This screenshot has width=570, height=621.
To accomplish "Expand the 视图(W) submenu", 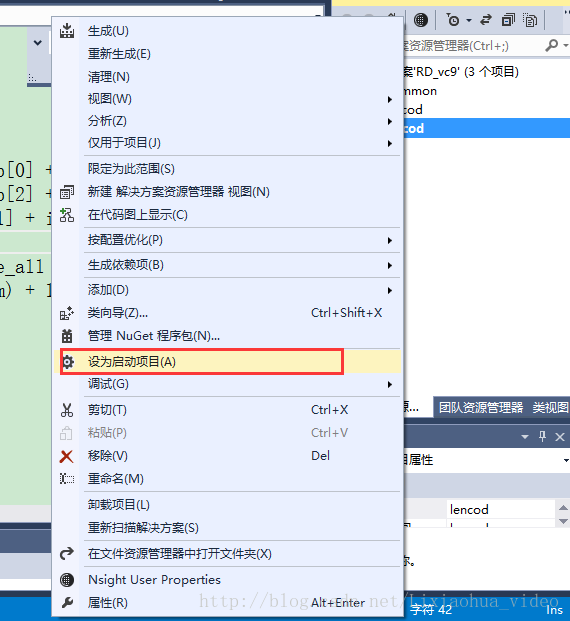I will [390, 99].
